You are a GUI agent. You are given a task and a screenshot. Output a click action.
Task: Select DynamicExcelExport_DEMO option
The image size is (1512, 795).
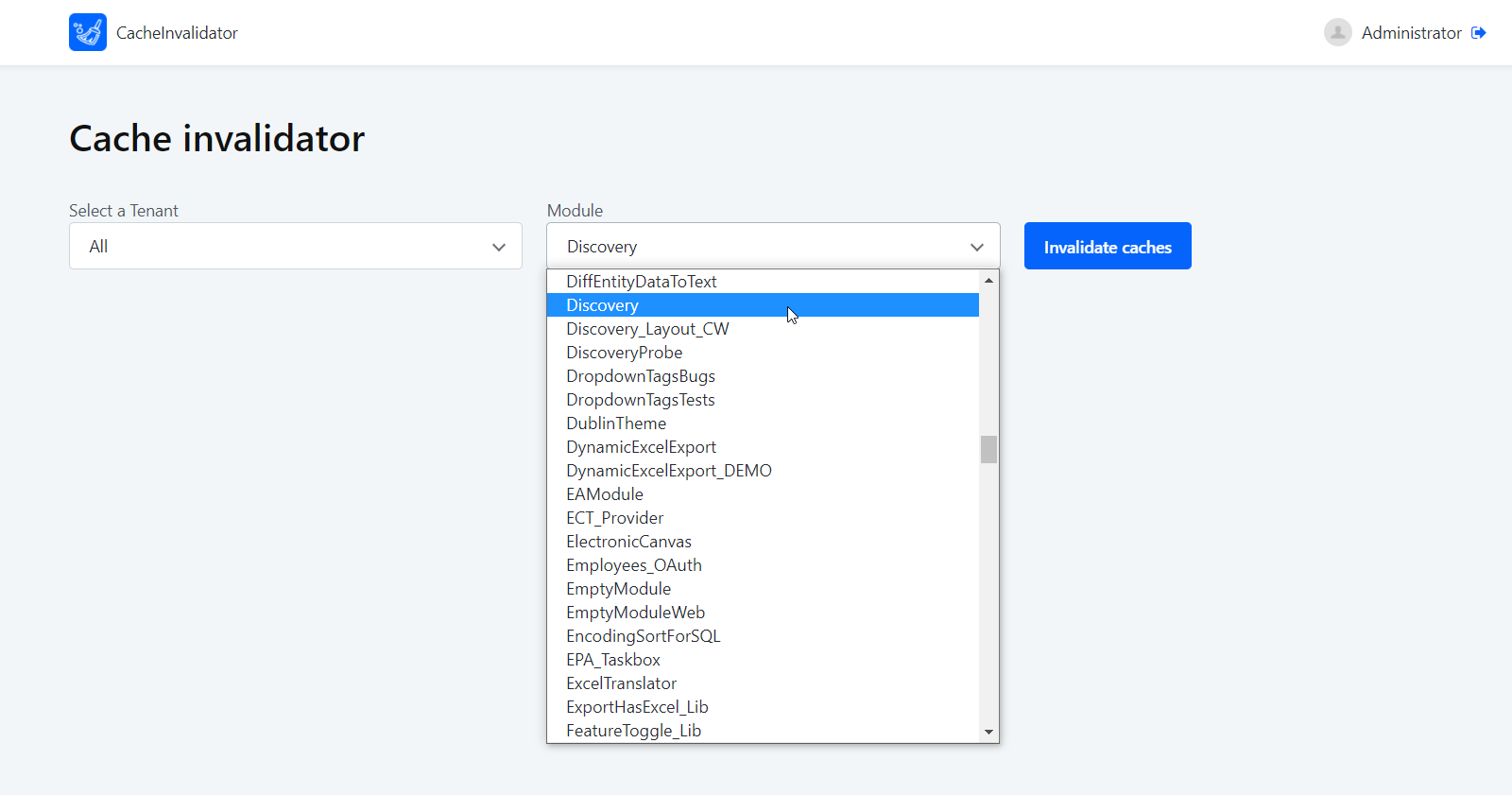[x=763, y=471]
